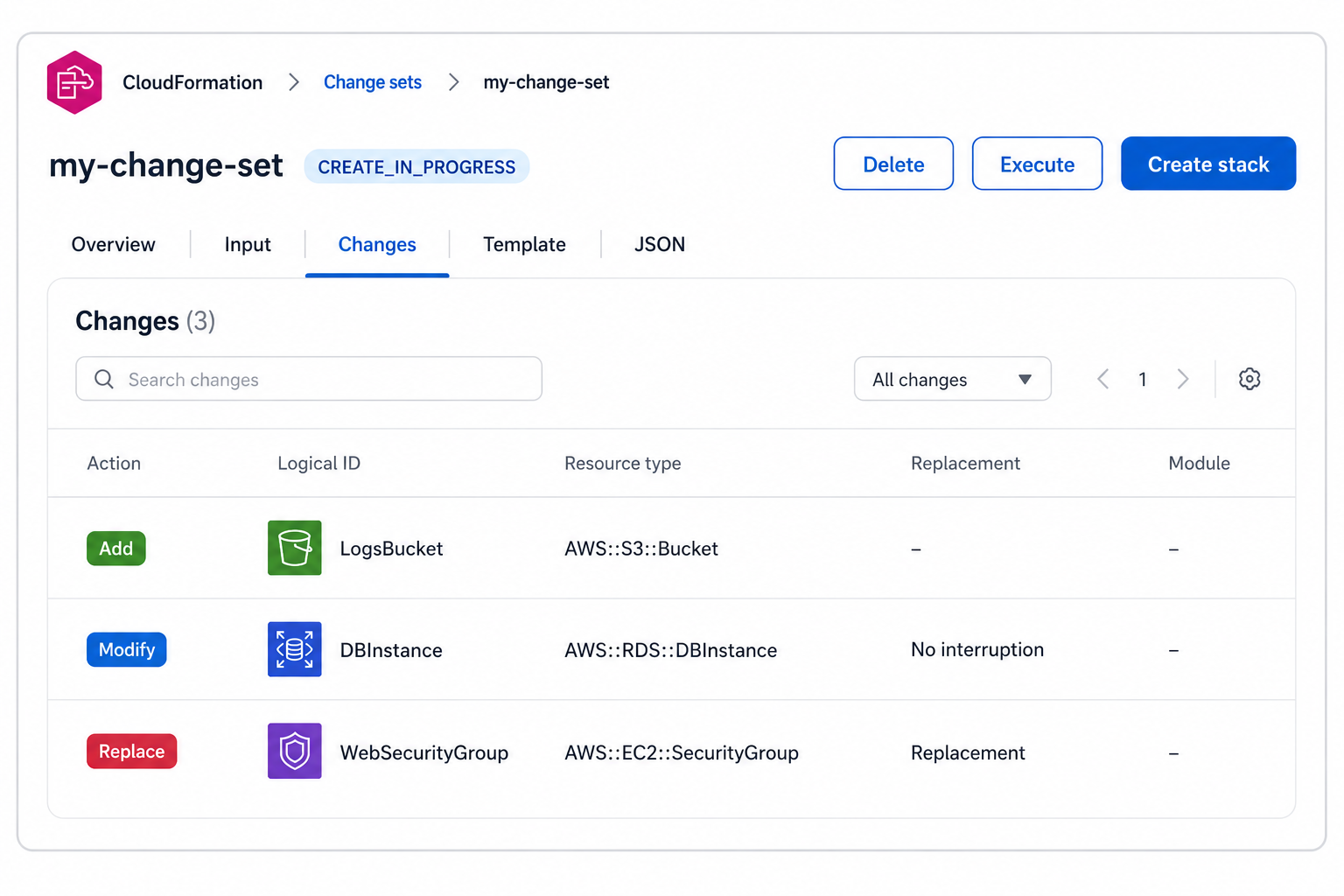Click the CloudFormation breadcrumb text

coord(192,82)
